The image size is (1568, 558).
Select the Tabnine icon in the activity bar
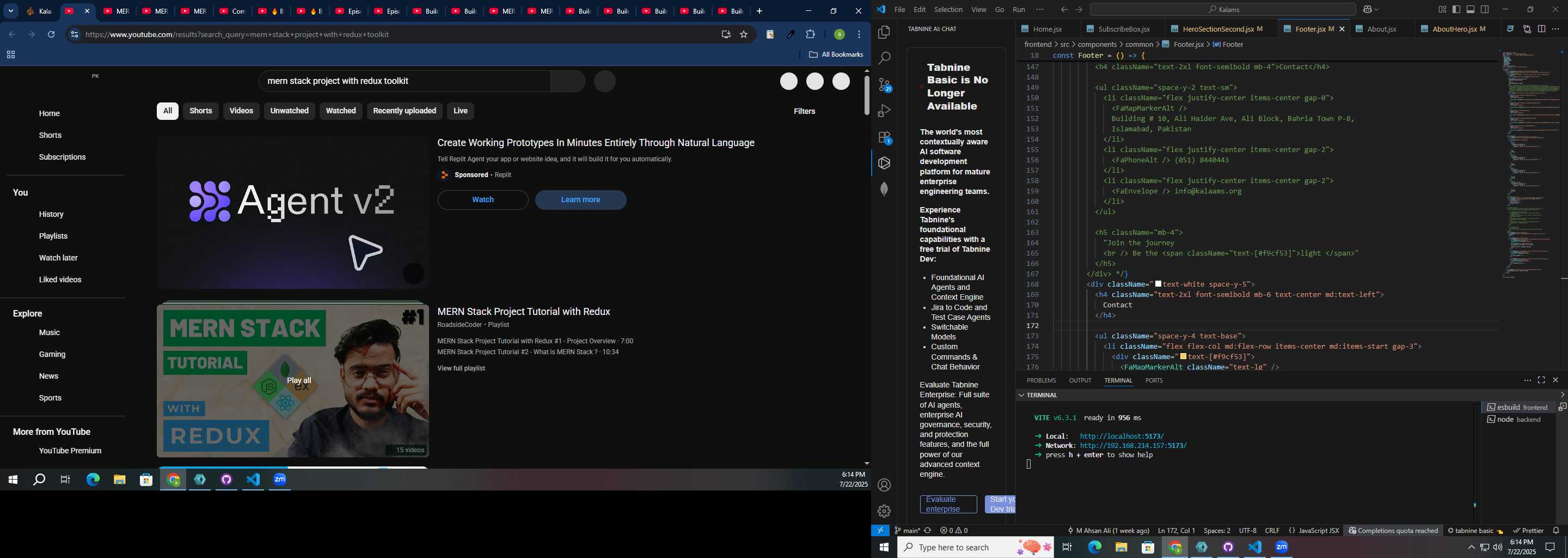click(x=884, y=163)
